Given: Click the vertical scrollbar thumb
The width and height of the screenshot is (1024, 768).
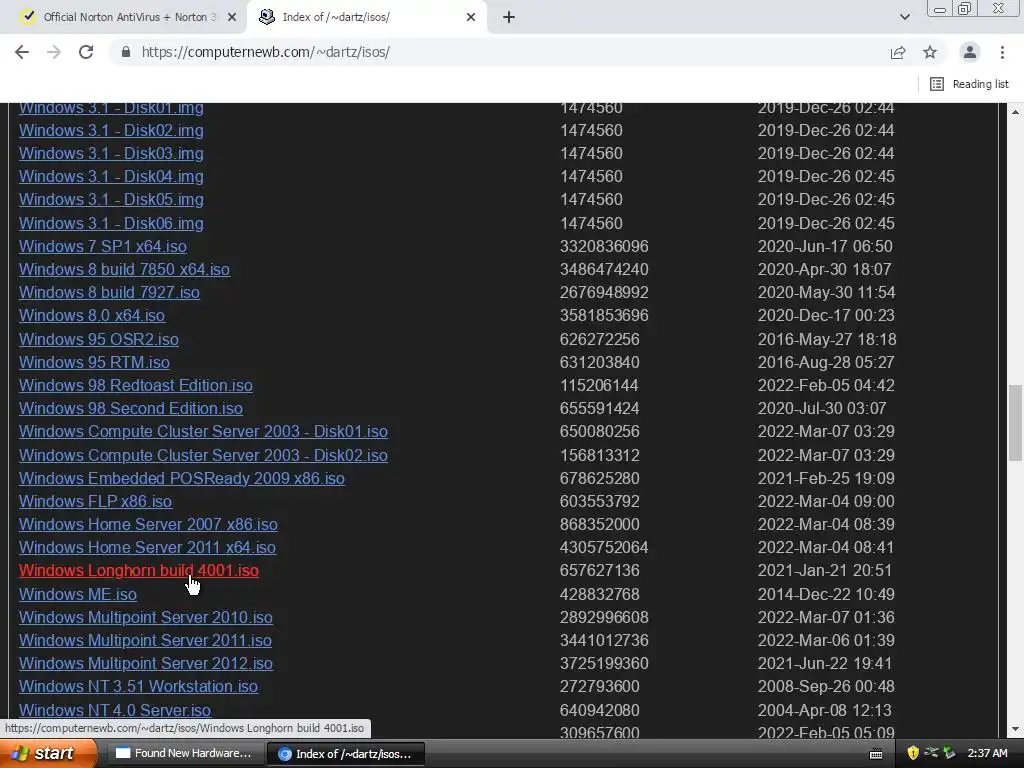Looking at the screenshot, I should point(1016,423).
